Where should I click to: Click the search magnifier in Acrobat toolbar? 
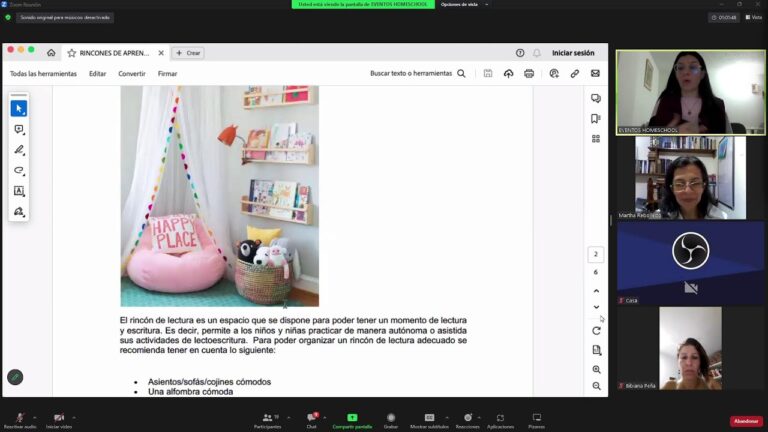click(x=461, y=73)
